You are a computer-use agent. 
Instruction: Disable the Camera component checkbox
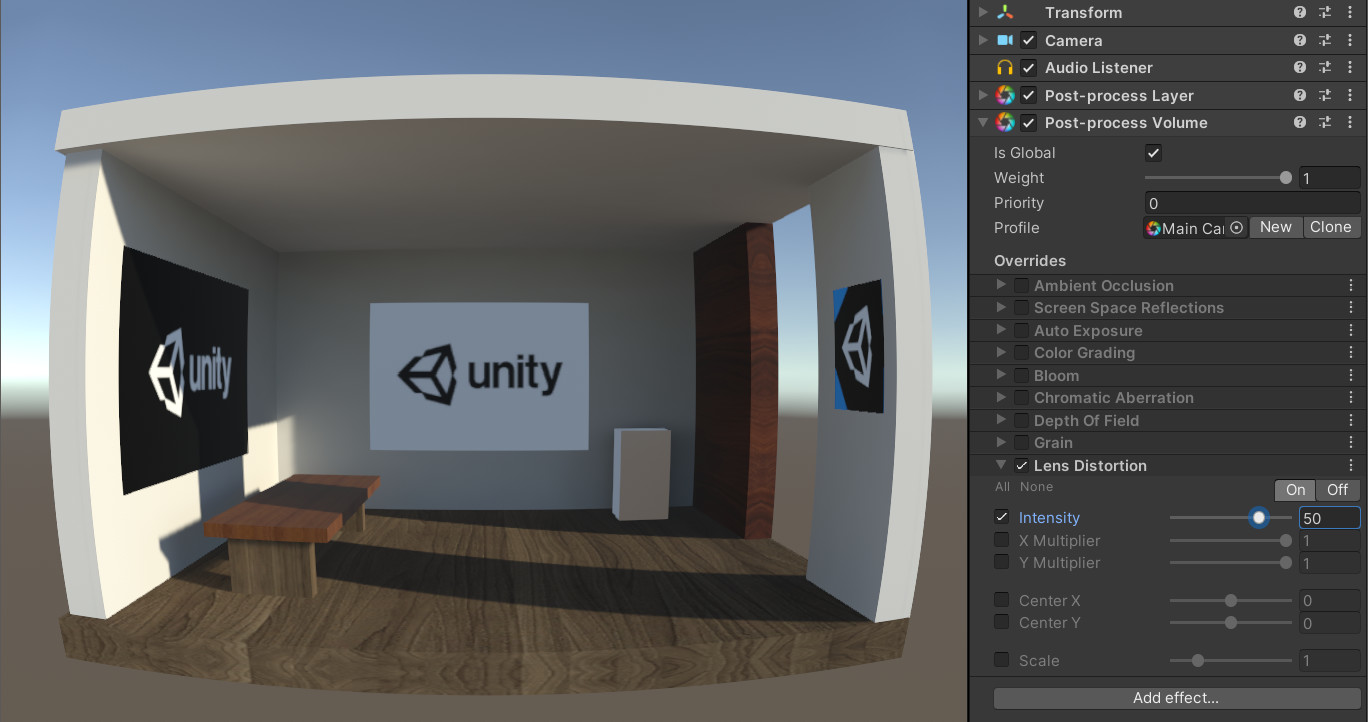pos(1028,41)
